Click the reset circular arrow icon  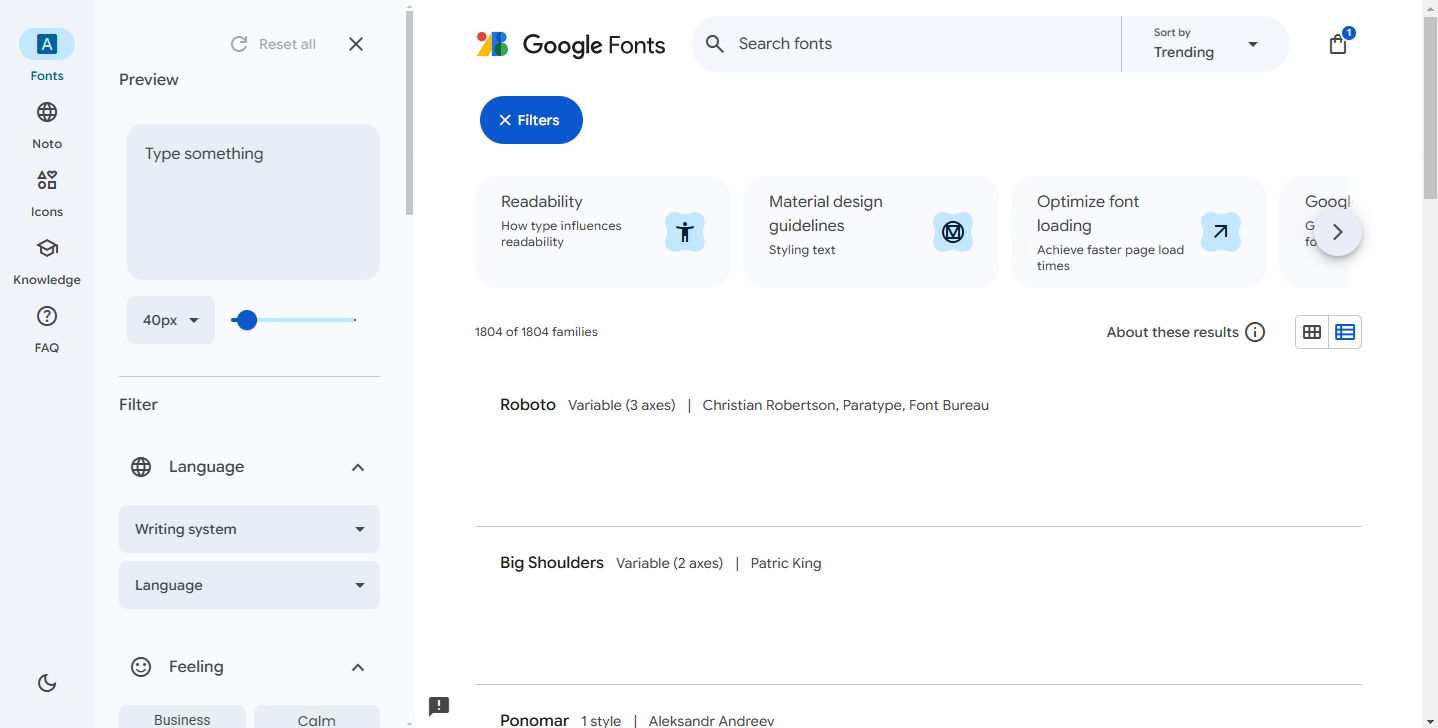pos(239,44)
